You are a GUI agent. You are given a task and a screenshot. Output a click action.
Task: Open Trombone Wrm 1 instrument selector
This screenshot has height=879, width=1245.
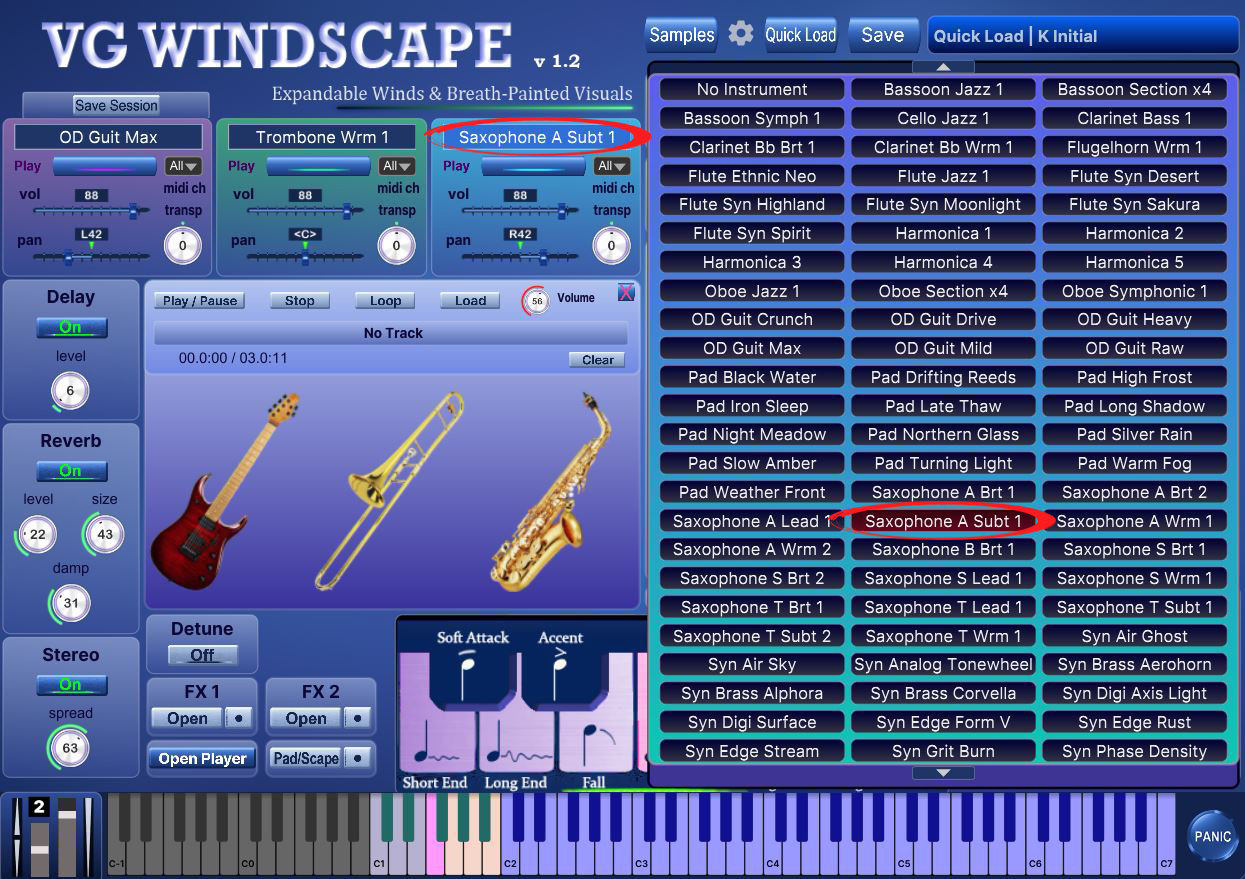click(x=322, y=137)
